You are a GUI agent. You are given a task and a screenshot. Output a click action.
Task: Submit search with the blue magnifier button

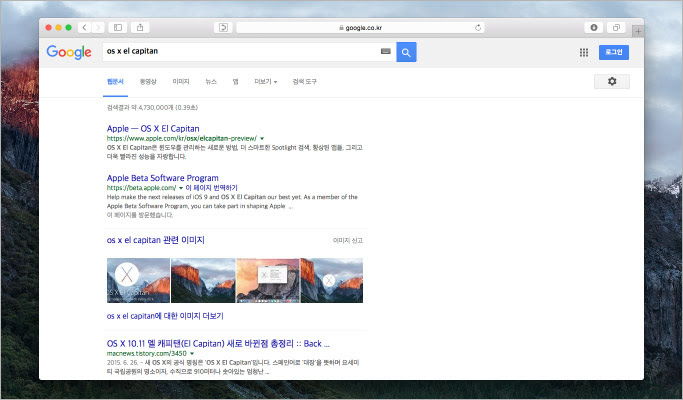tap(406, 52)
